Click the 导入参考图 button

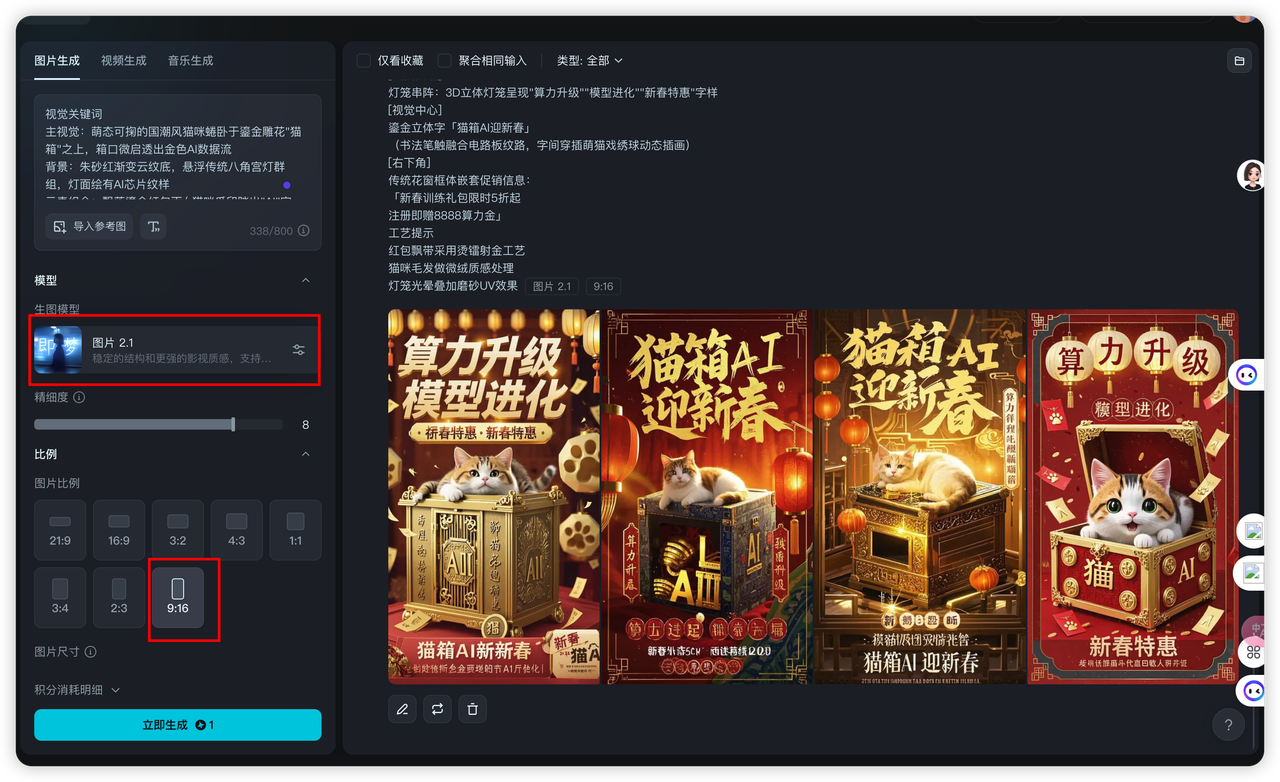point(91,227)
